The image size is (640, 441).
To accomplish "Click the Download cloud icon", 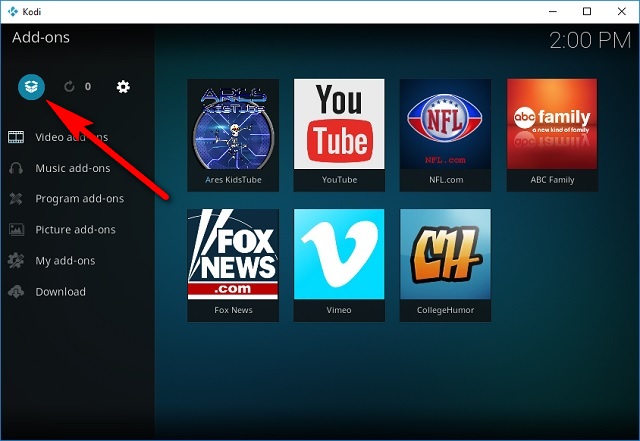I will point(16,292).
